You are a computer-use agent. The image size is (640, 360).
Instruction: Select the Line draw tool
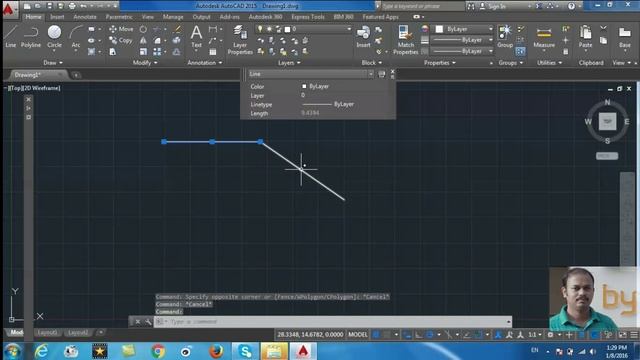point(10,36)
